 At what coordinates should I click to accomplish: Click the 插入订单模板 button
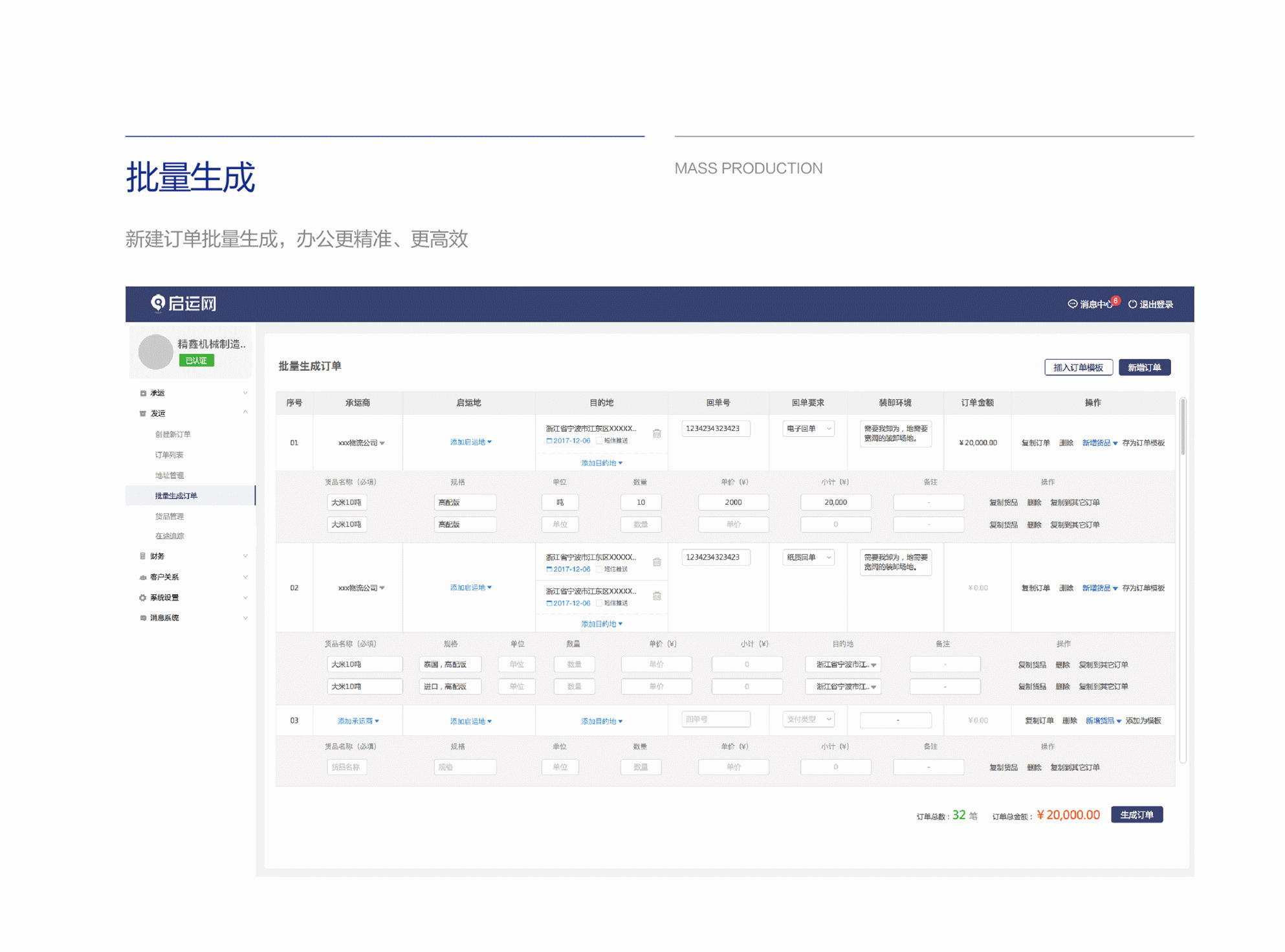click(1079, 368)
